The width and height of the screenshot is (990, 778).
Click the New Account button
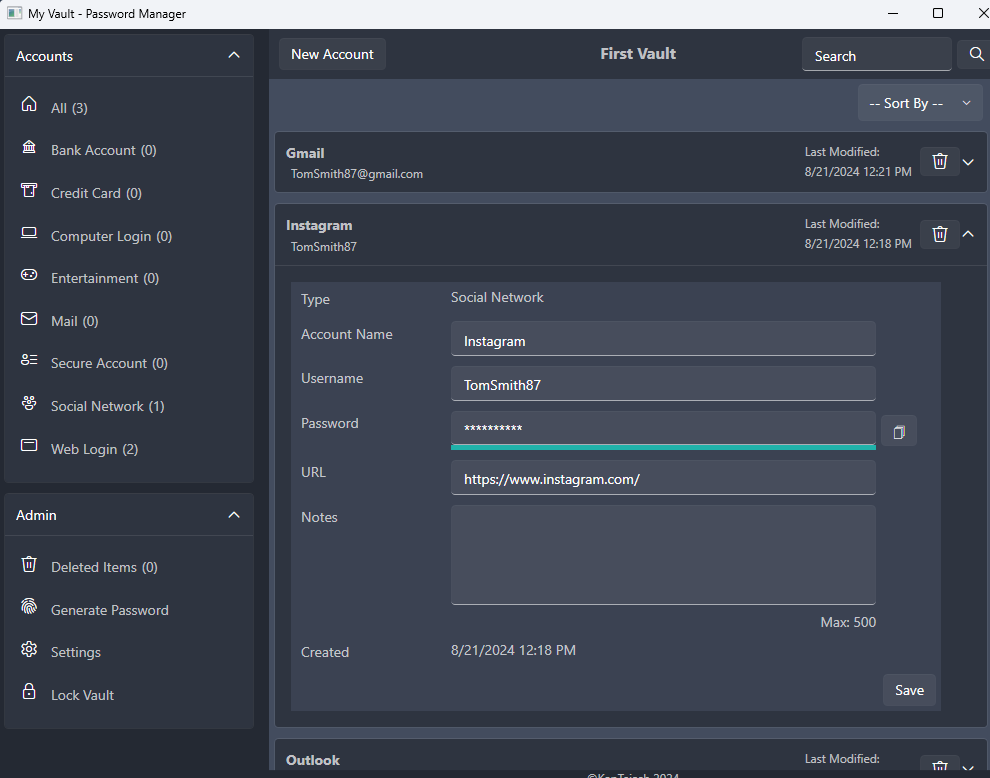(x=332, y=54)
